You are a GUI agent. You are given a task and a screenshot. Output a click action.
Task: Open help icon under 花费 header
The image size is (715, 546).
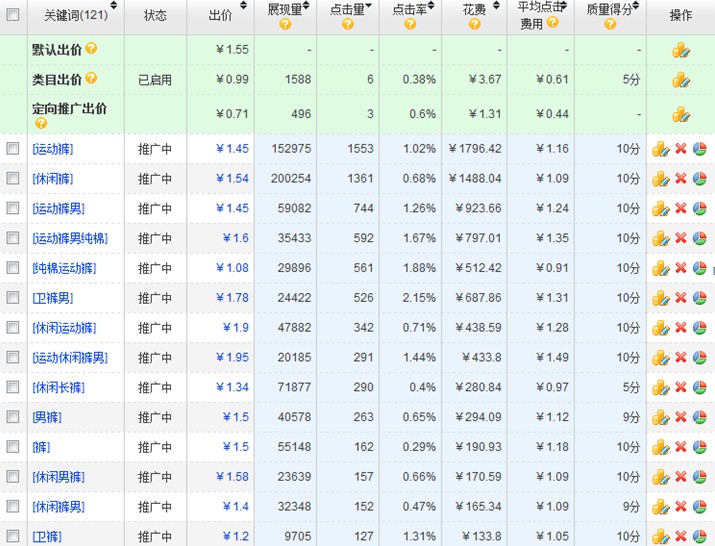474,24
